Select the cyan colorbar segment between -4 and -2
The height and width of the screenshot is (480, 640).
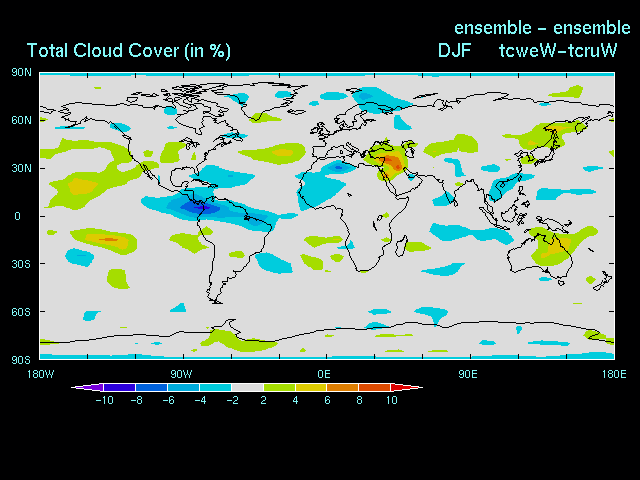point(215,387)
